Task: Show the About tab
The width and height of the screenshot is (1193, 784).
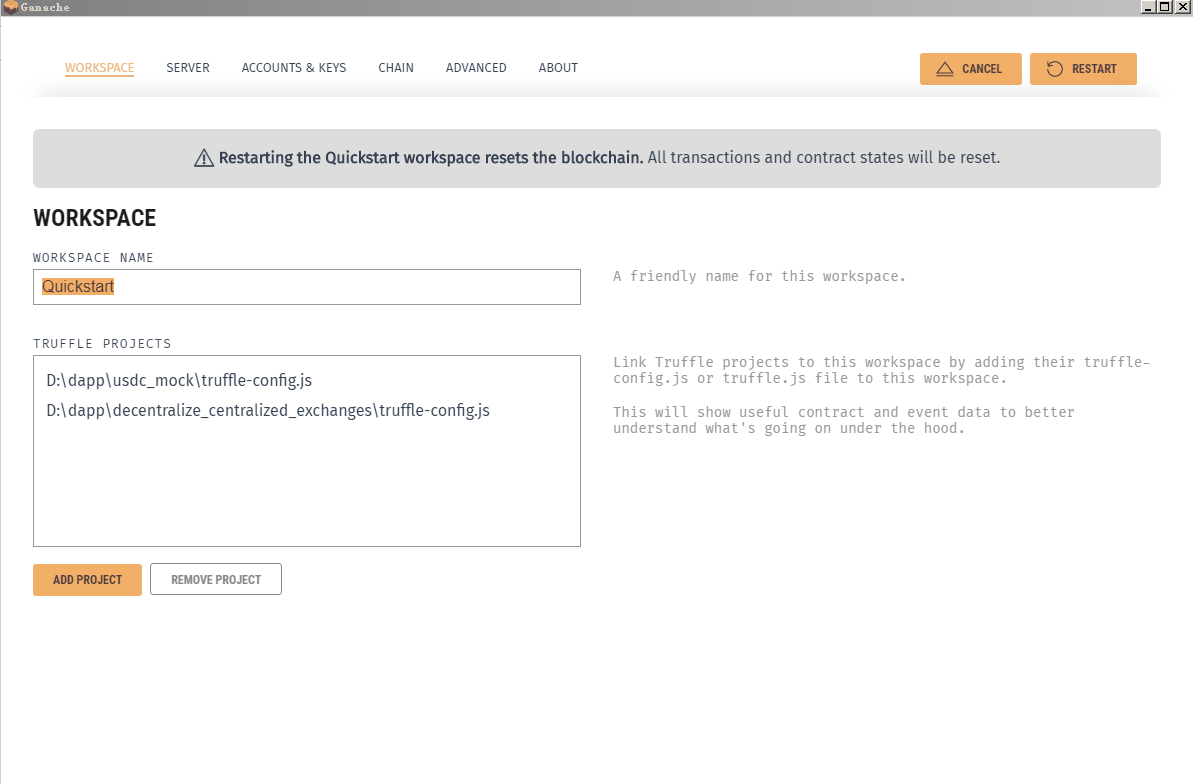Action: click(x=558, y=68)
